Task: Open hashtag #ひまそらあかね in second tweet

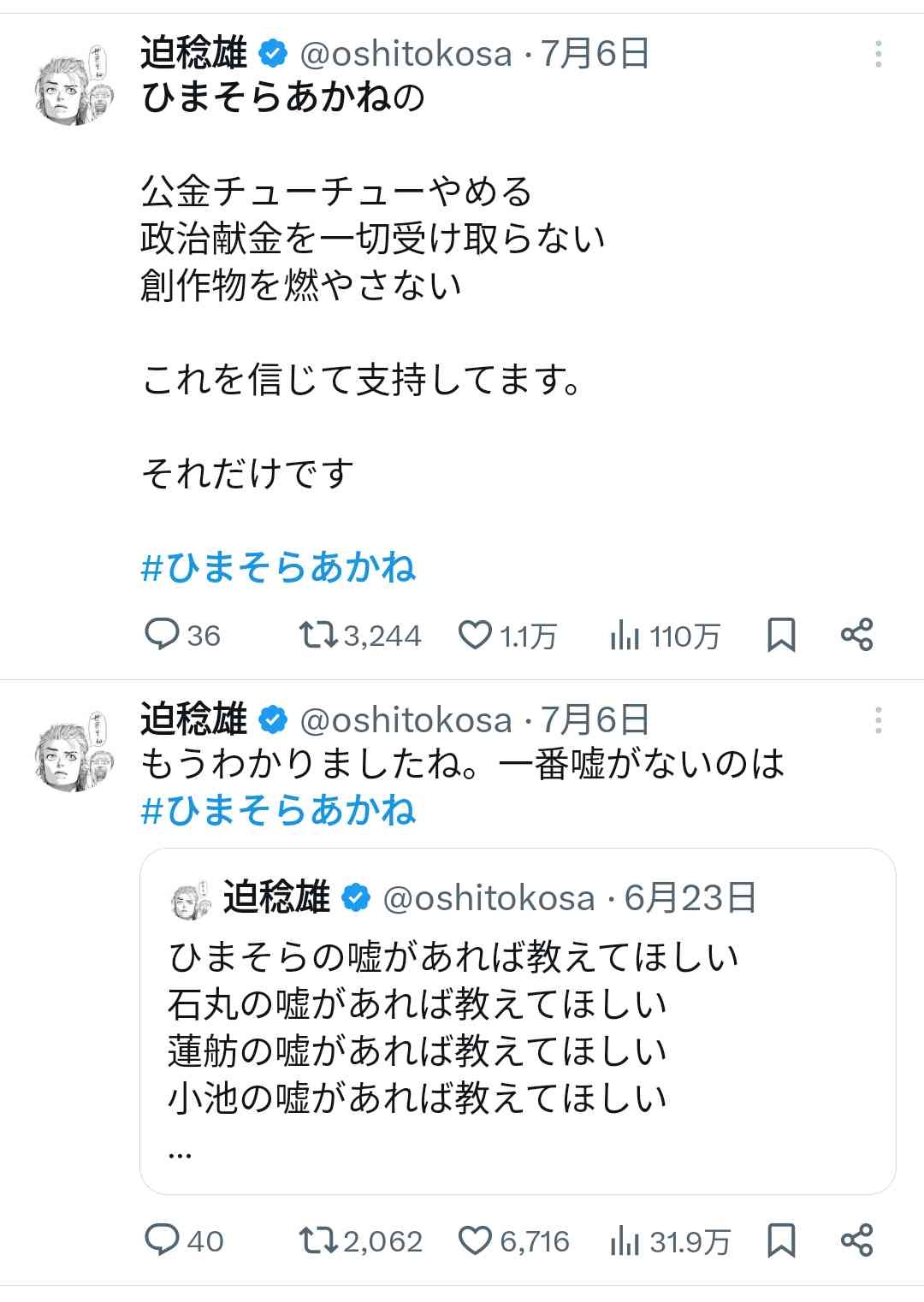Action: [x=279, y=809]
